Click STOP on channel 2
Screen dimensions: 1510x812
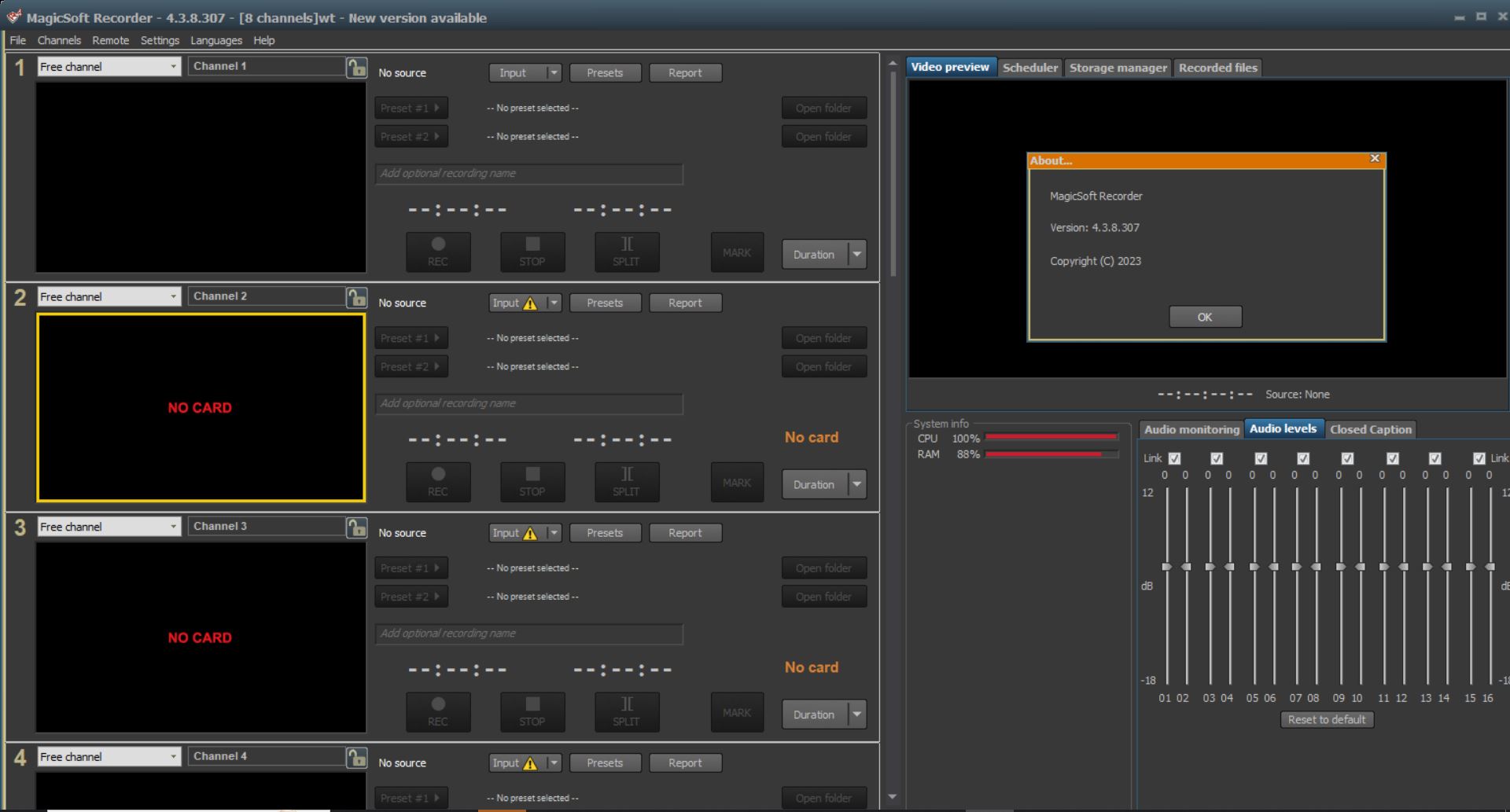click(532, 482)
